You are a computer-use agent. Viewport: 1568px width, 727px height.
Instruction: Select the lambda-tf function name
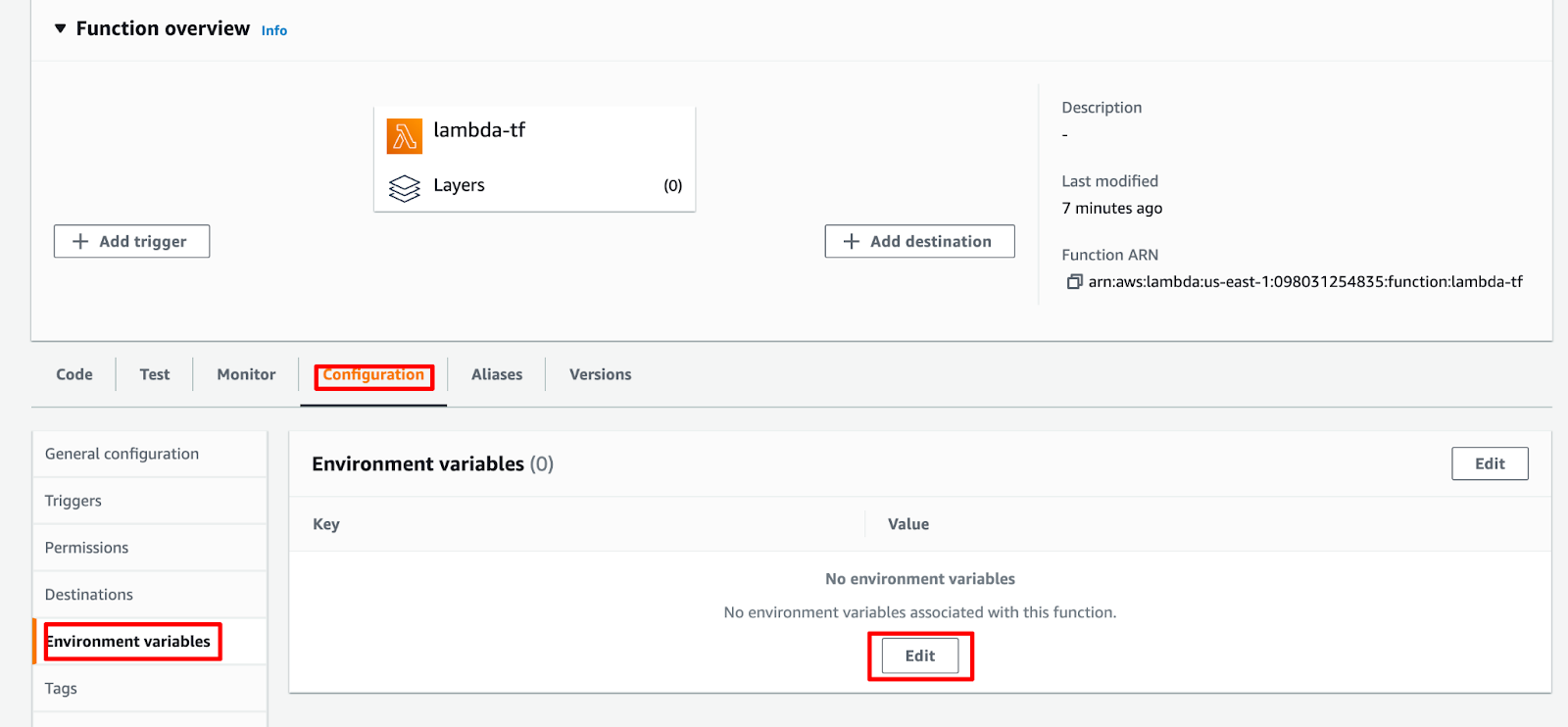click(x=479, y=130)
